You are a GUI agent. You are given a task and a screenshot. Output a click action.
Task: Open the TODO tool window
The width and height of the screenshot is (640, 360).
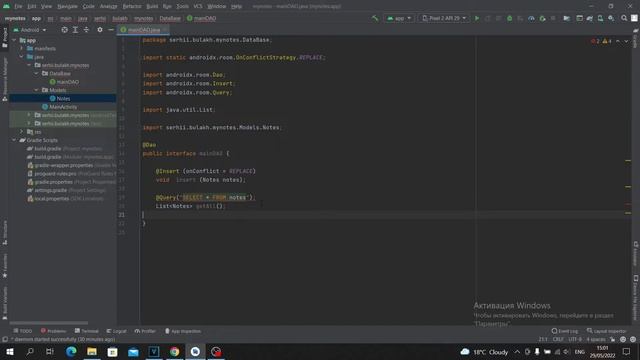(x=23, y=331)
